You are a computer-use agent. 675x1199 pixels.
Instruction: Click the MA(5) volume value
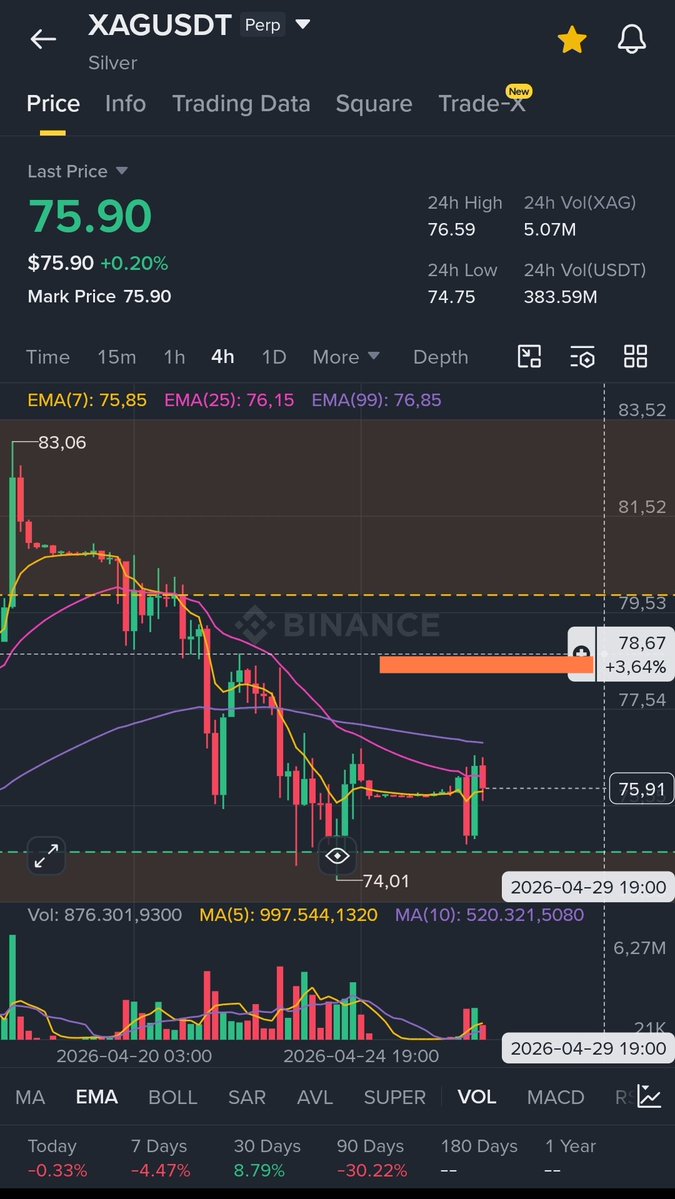point(288,915)
